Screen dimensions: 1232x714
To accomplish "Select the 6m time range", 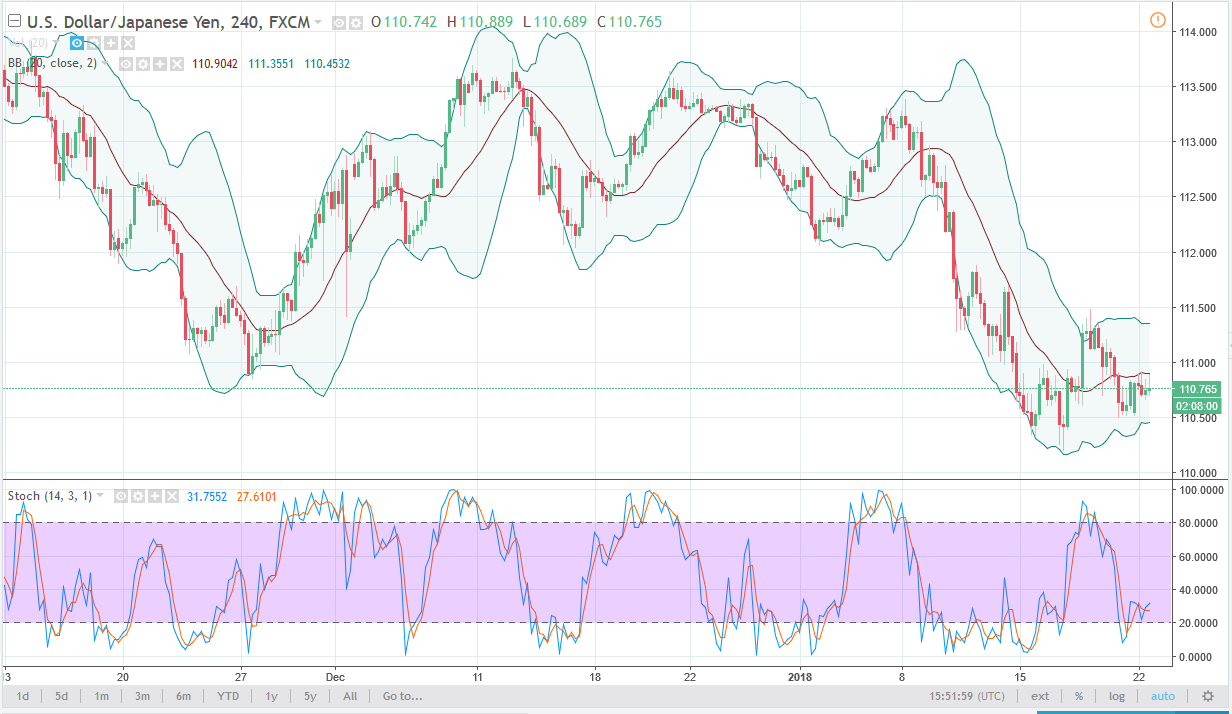I will click(x=183, y=696).
